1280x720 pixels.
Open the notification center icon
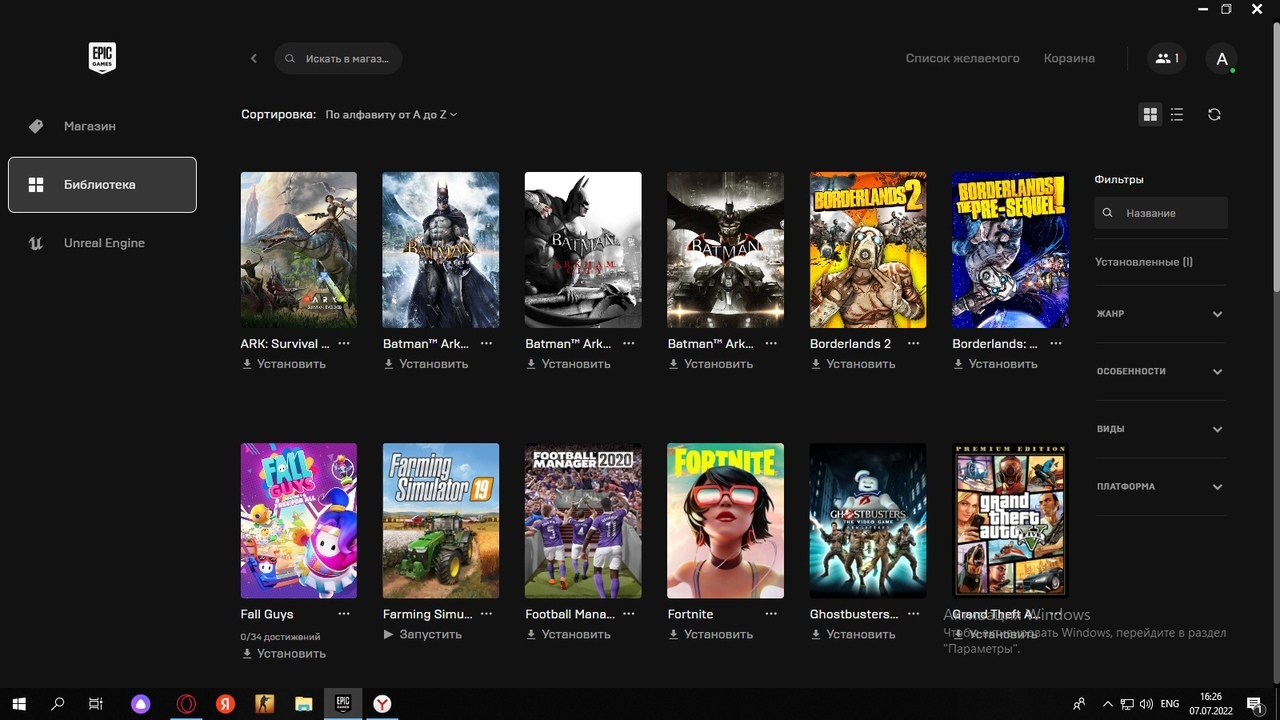click(x=1254, y=704)
